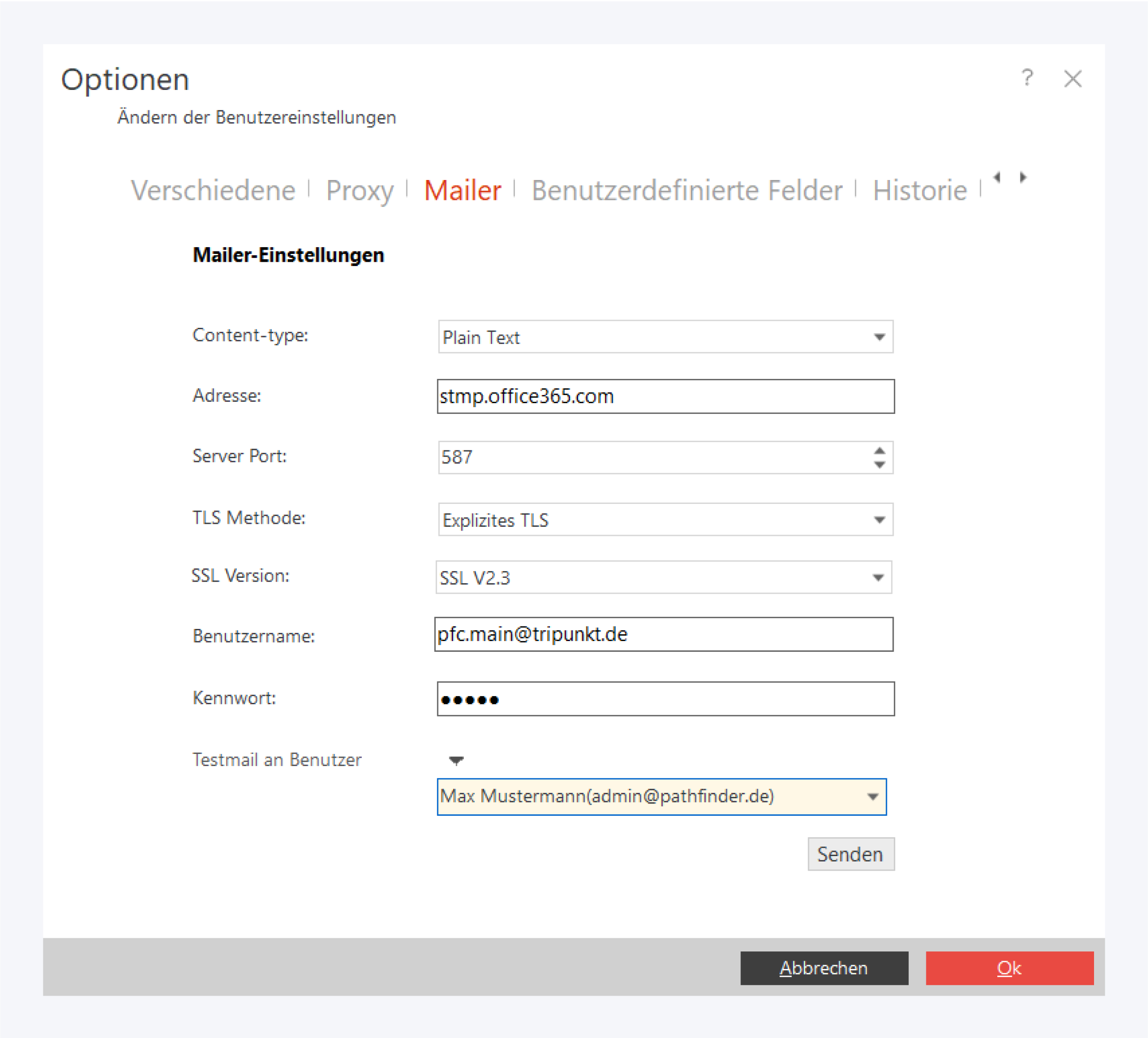This screenshot has height=1038, width=1148.
Task: Click the Abbrechen button
Action: click(823, 968)
